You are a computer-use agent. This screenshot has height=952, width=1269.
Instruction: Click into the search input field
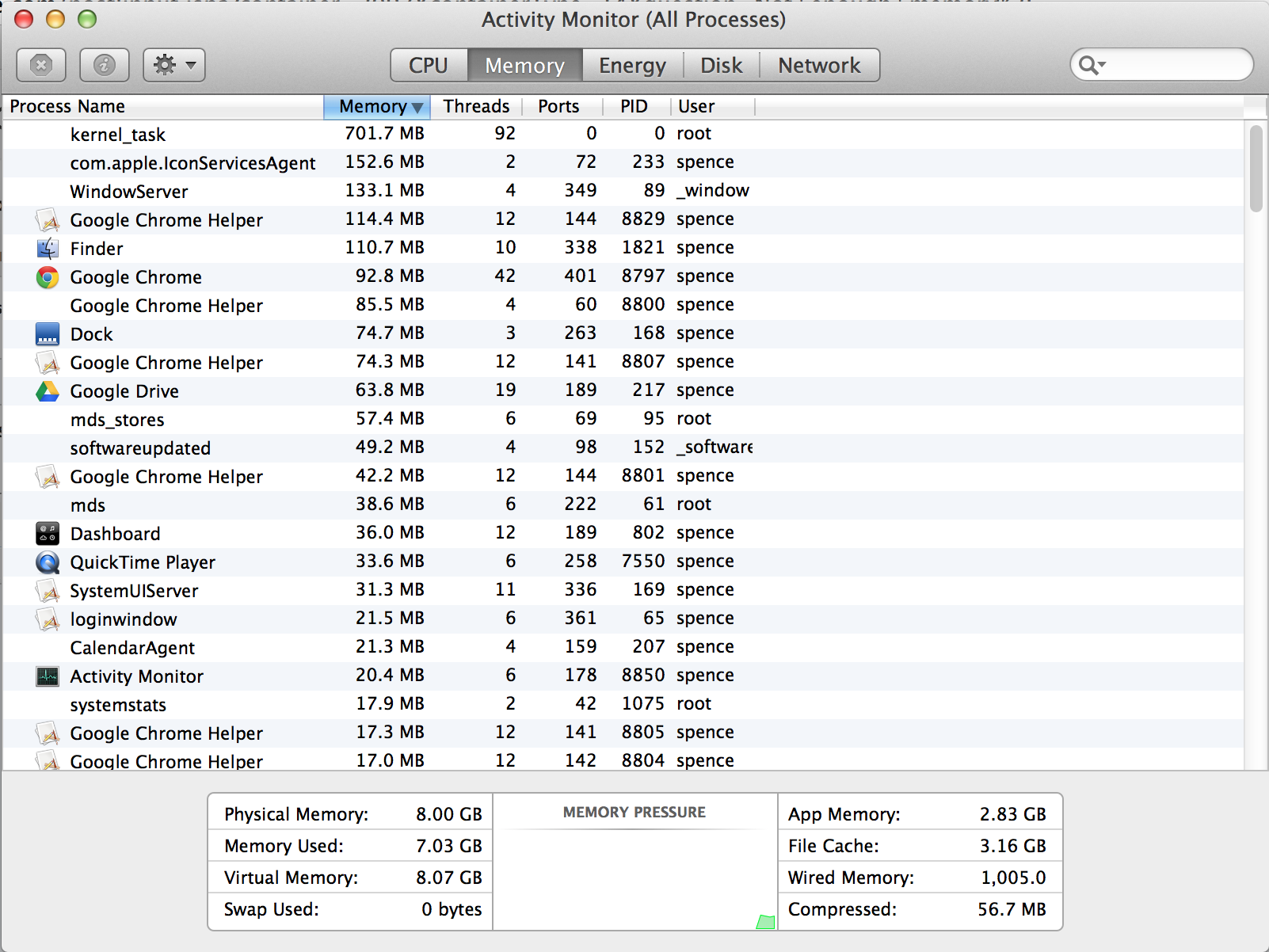click(x=1162, y=65)
